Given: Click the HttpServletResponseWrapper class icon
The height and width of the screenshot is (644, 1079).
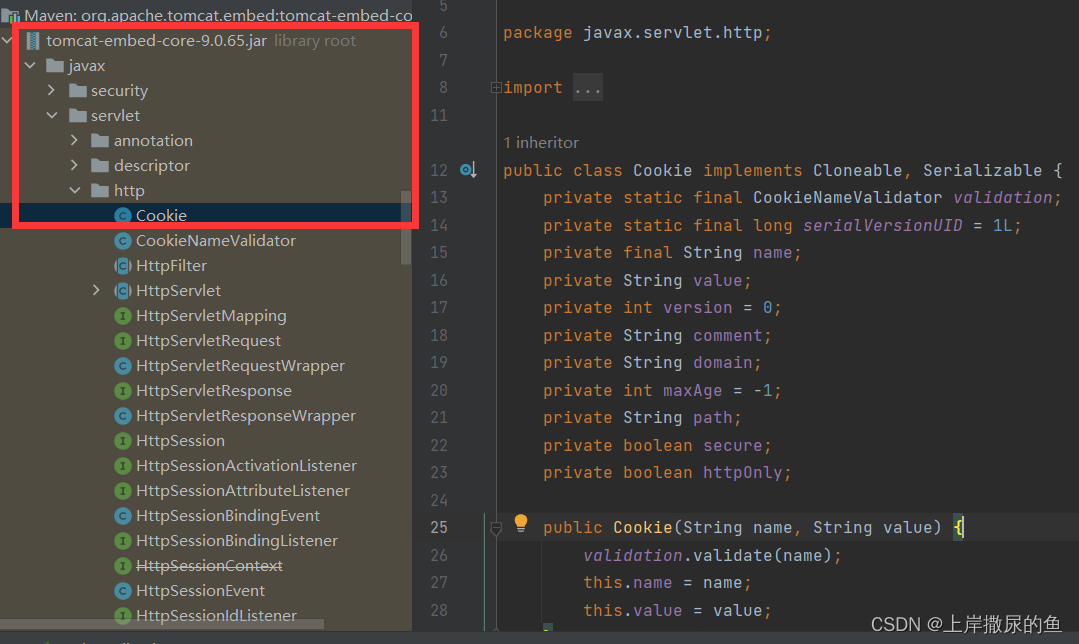Looking at the screenshot, I should point(122,416).
